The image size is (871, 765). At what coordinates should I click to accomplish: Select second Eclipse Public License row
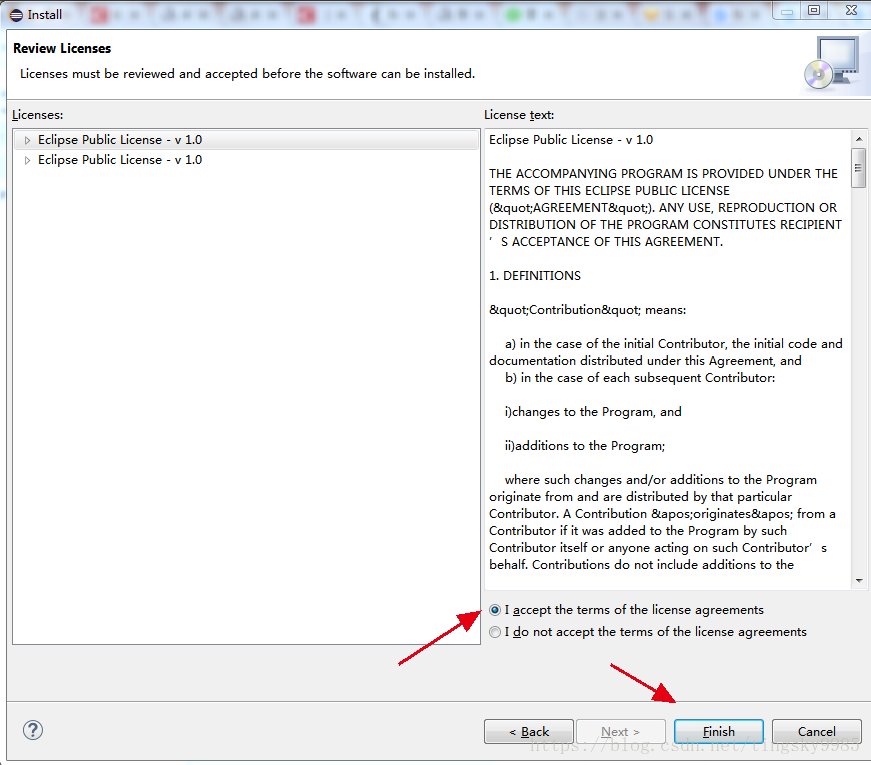click(246, 160)
